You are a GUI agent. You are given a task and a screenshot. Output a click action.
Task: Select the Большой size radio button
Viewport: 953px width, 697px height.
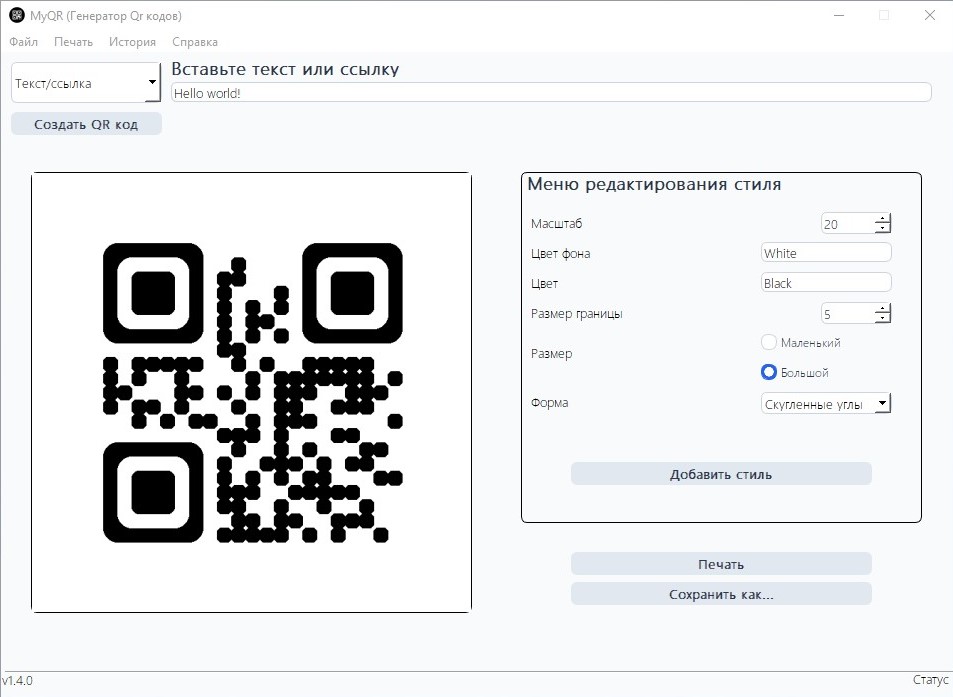[769, 372]
